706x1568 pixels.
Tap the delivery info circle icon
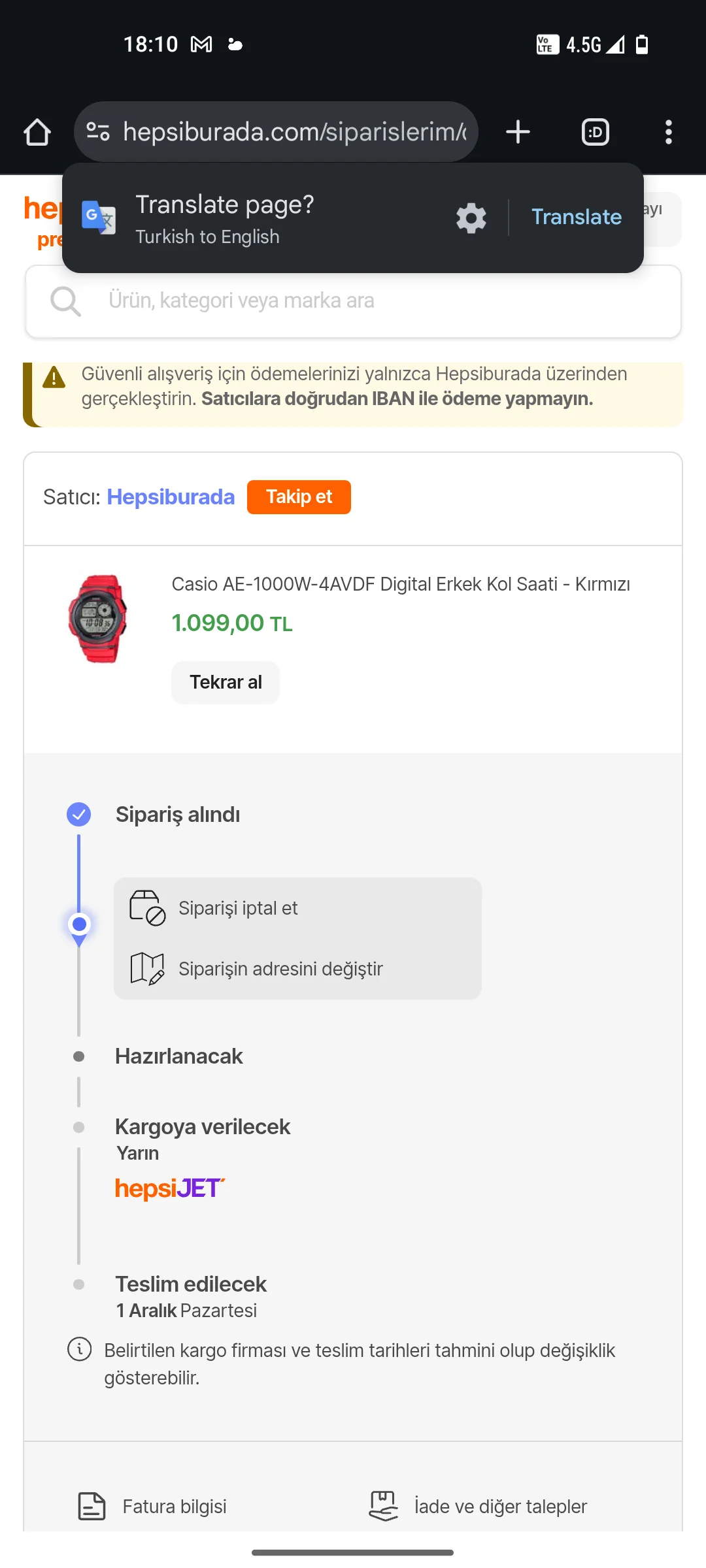click(80, 1349)
